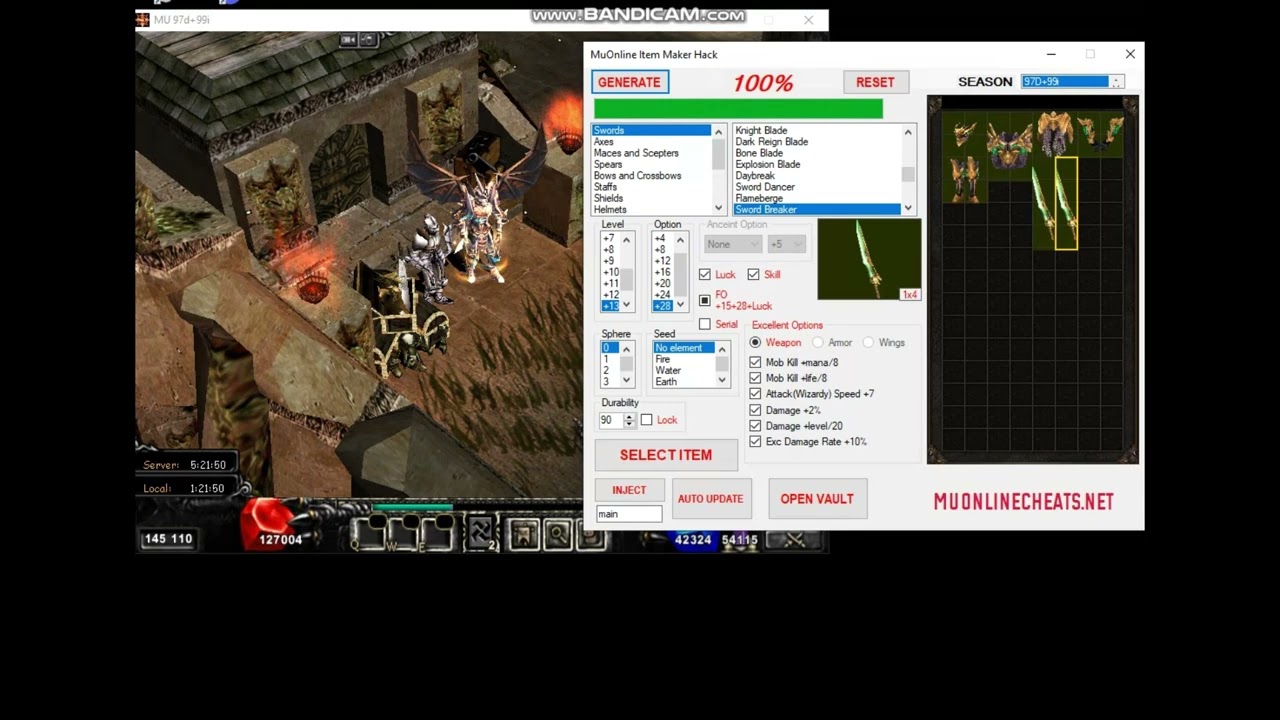Adjust the Durability spinner arrows
1280x720 pixels.
pyautogui.click(x=629, y=420)
